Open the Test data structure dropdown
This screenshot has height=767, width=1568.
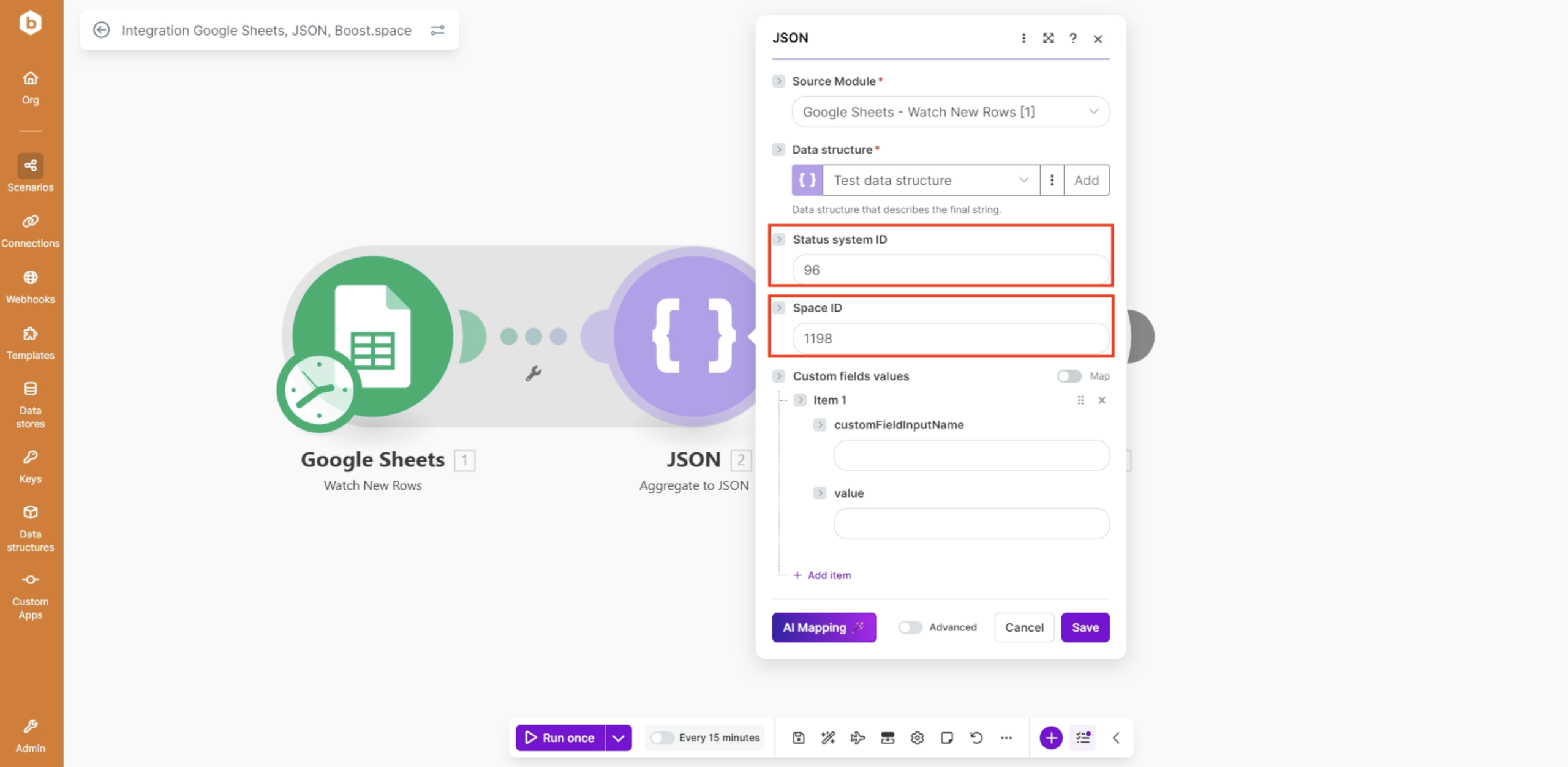930,180
